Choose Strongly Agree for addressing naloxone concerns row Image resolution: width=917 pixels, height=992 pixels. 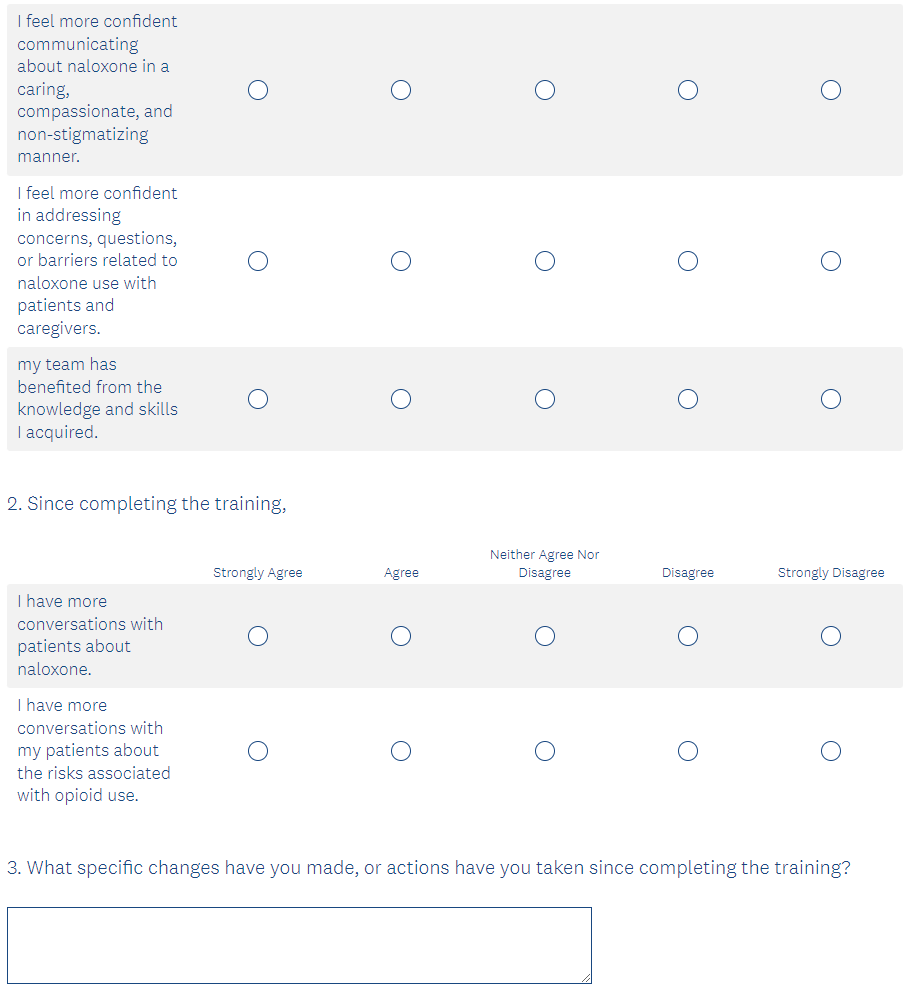(x=258, y=261)
